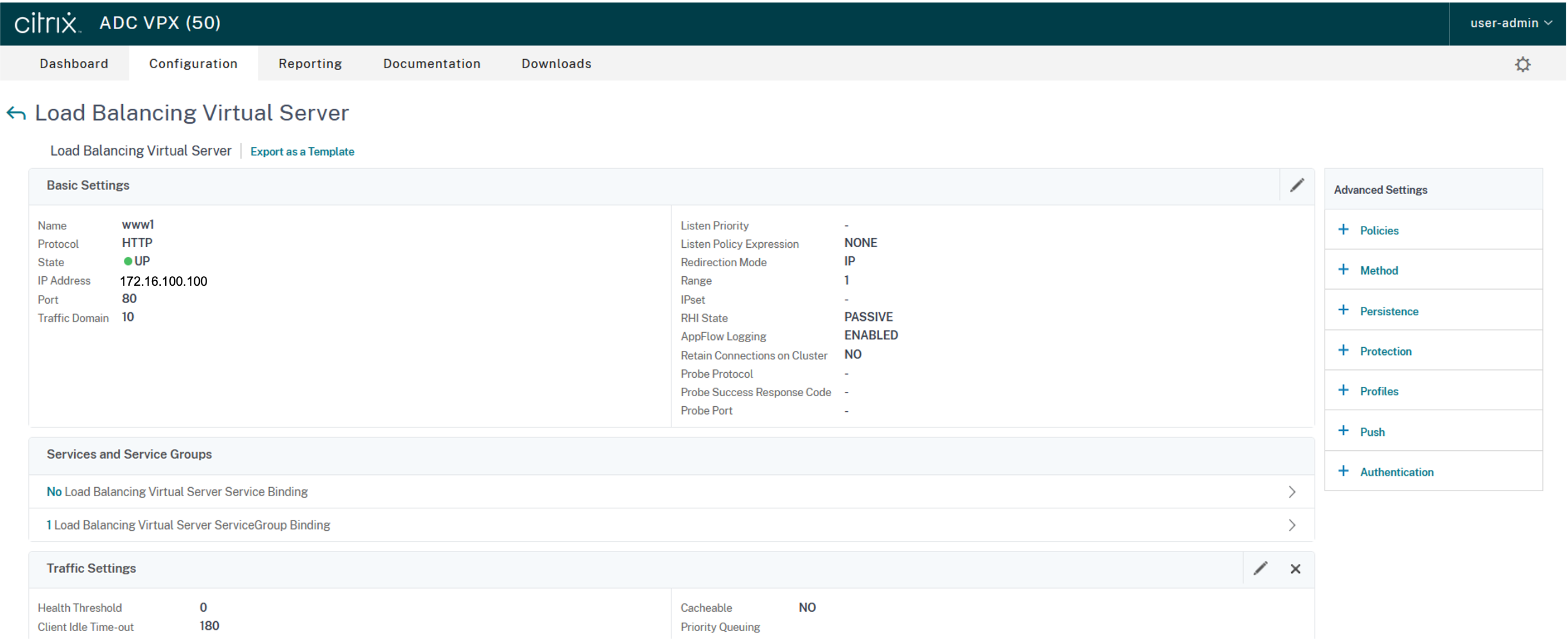Viewport: 1568px width, 639px height.
Task: Click the Export as a Template link
Action: [302, 152]
